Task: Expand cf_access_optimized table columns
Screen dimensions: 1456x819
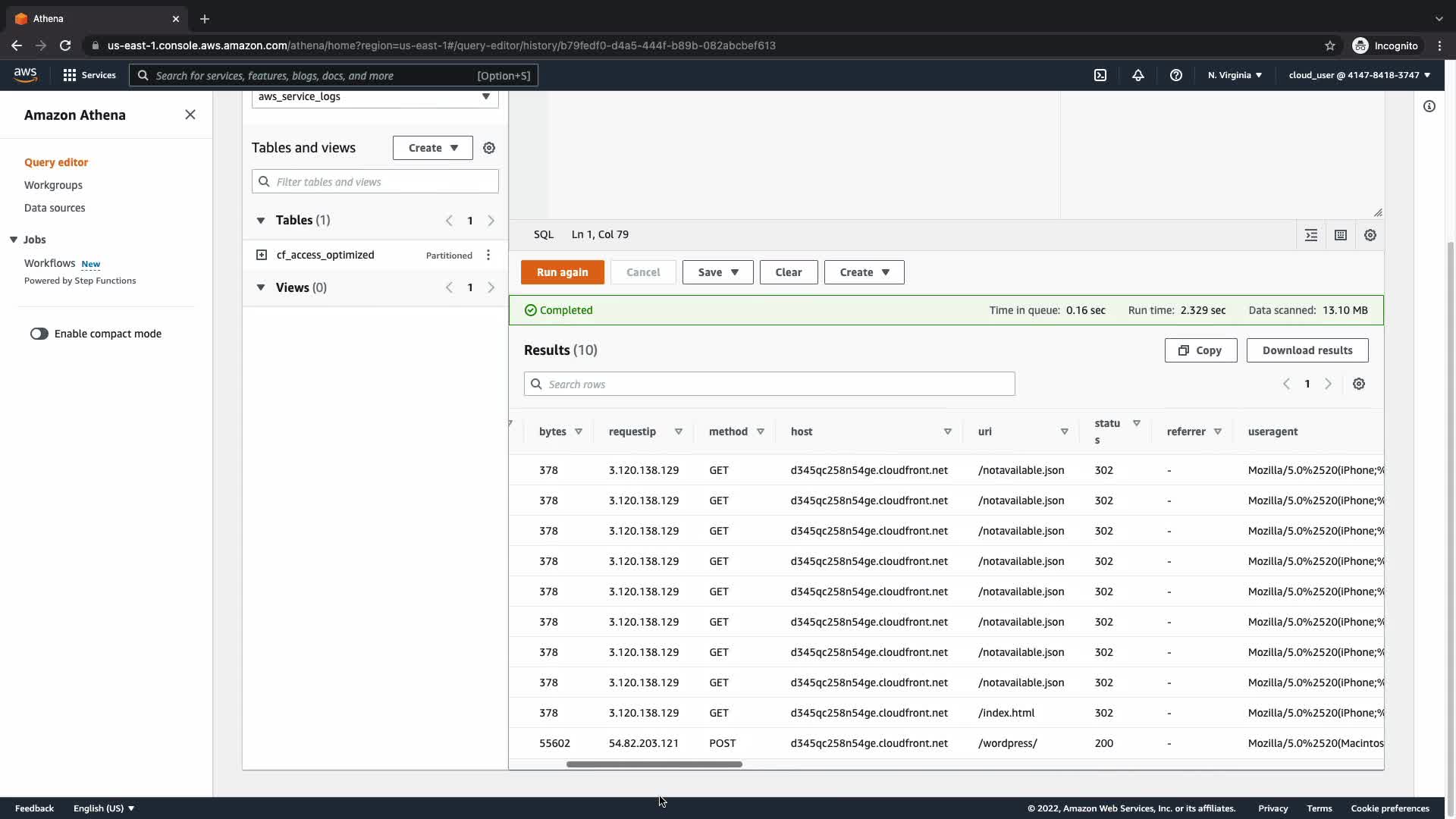Action: tap(262, 255)
